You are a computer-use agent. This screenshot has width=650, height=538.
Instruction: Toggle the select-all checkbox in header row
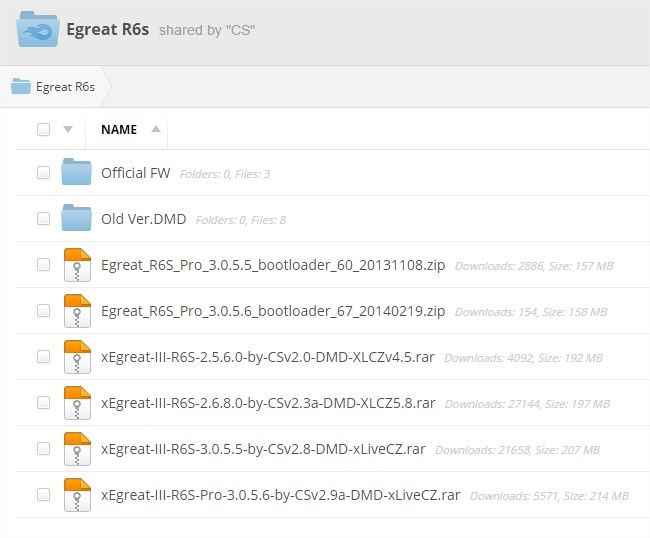pos(44,129)
